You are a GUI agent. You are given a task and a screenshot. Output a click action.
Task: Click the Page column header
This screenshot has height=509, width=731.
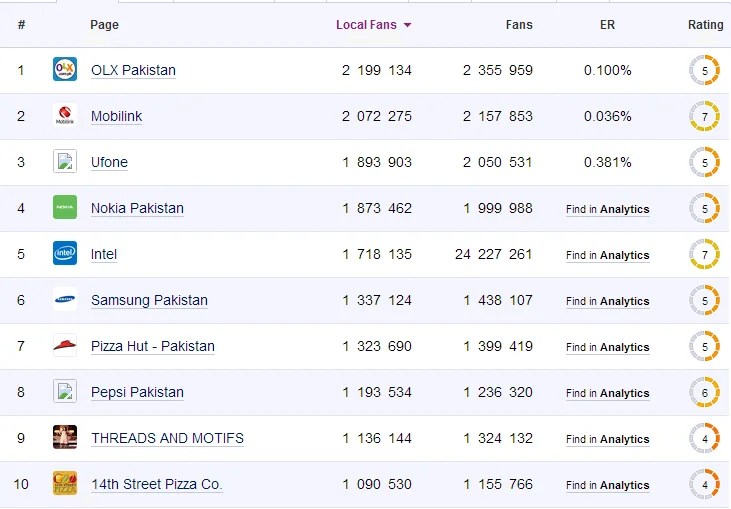tap(104, 25)
